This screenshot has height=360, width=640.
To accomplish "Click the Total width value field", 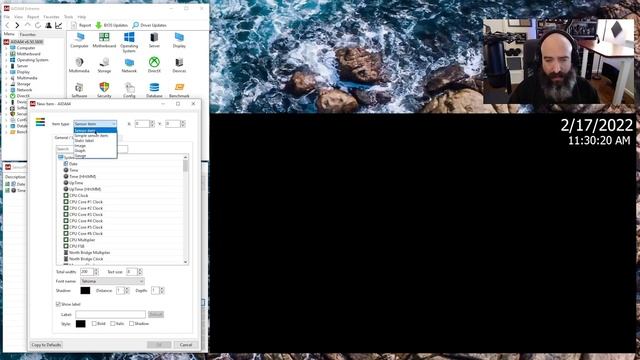I will pos(87,272).
